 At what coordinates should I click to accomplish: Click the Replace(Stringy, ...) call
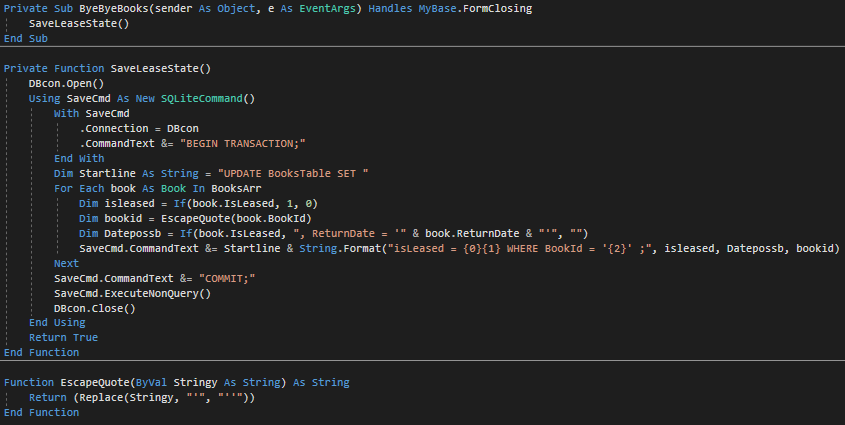click(x=164, y=398)
